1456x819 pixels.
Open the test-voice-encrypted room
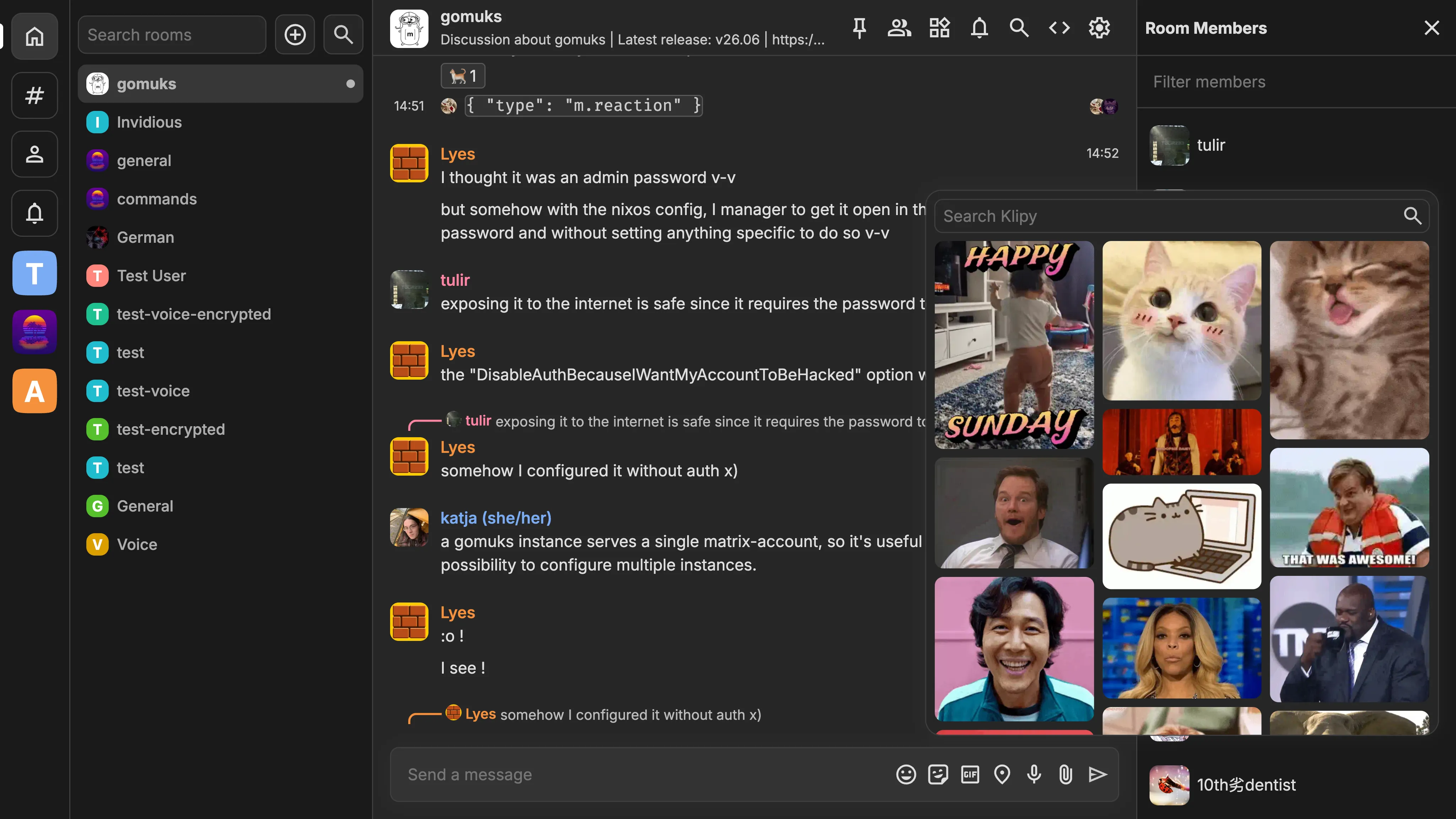click(220, 314)
